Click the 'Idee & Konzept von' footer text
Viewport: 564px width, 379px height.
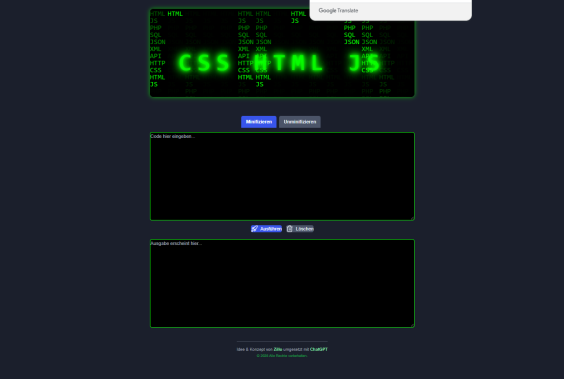click(255, 349)
